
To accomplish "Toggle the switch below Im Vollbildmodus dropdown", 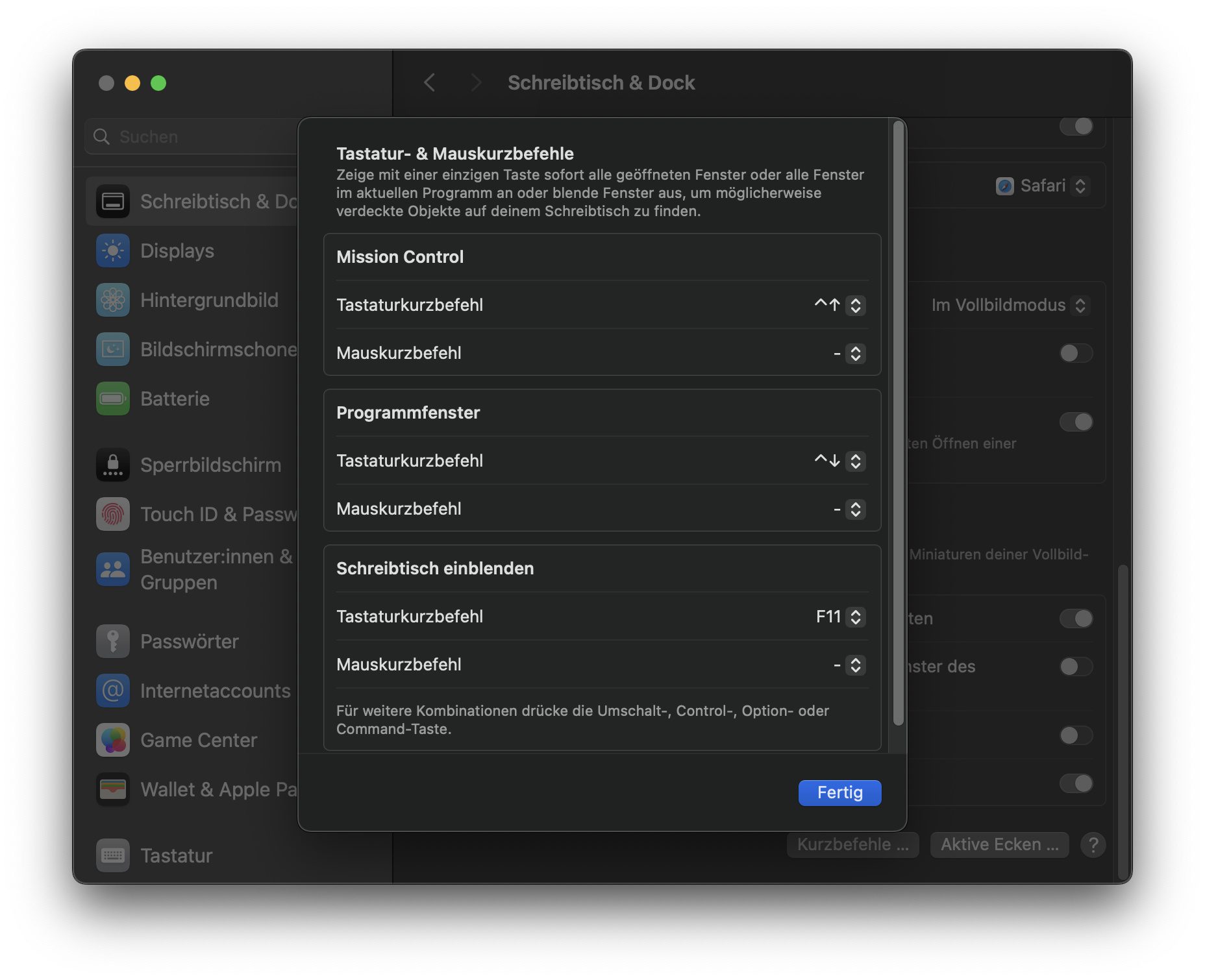I will 1076,354.
